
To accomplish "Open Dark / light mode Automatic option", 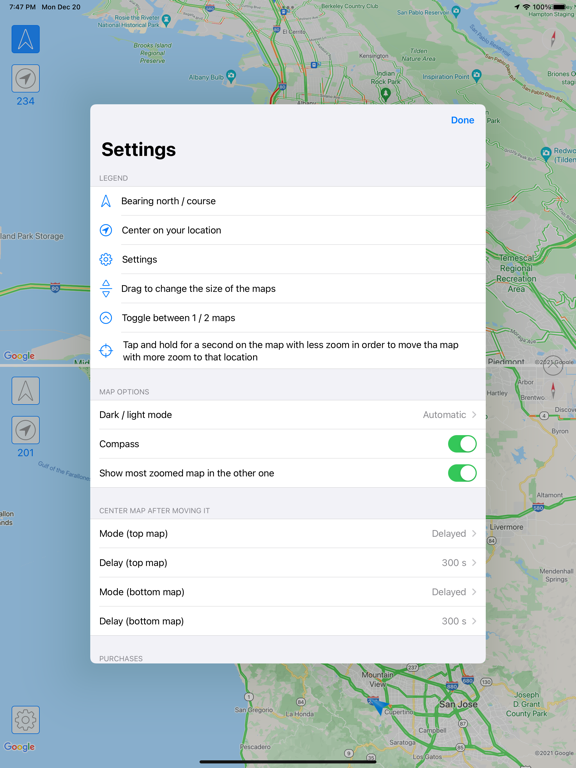I will pos(288,415).
